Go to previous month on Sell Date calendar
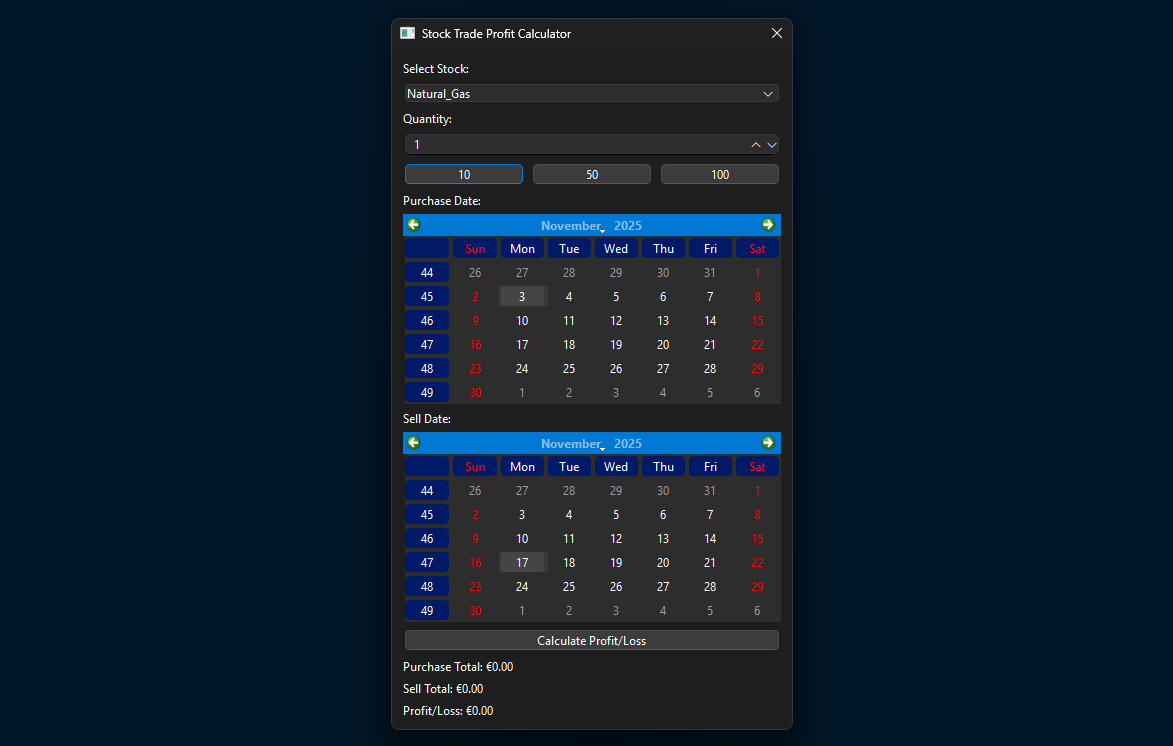1173x746 pixels. 413,442
